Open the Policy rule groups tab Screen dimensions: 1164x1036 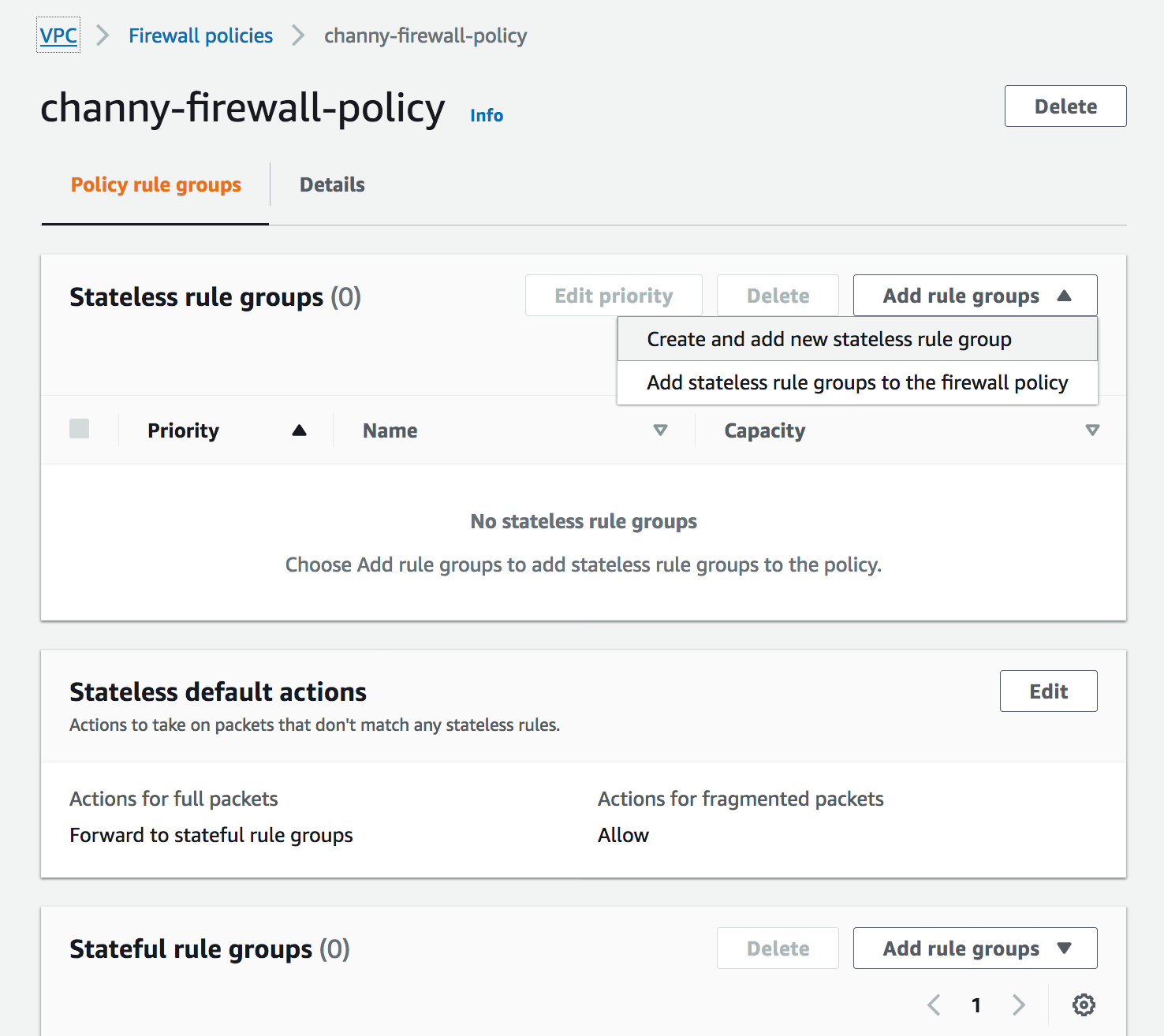coord(156,184)
